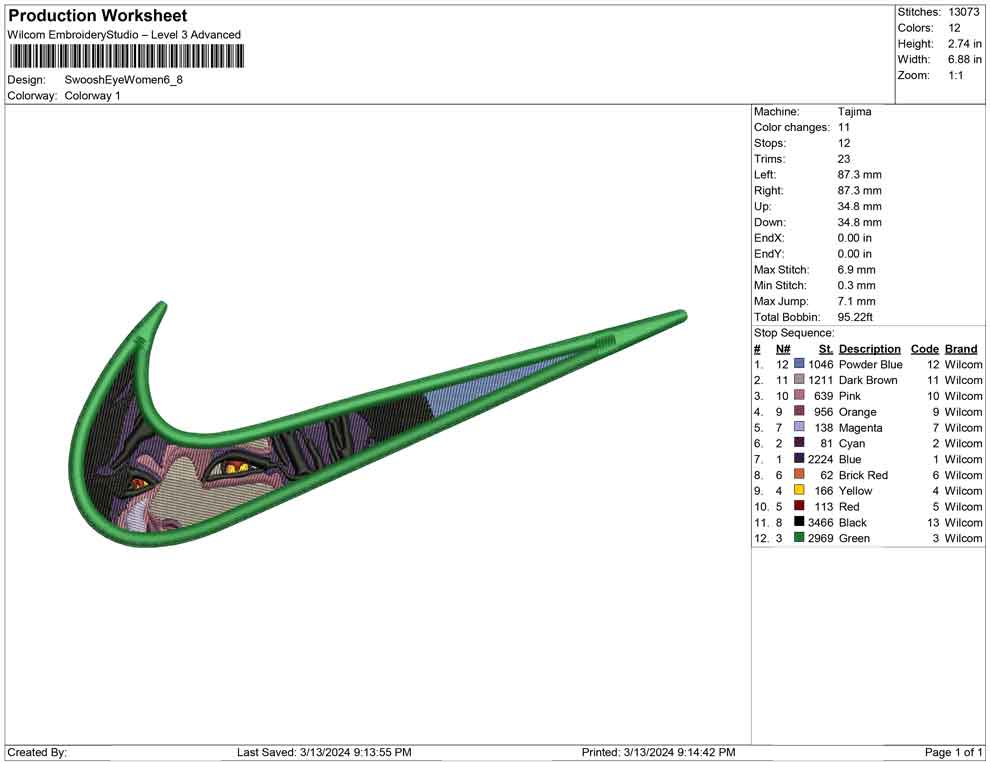Viewport: 990px width, 762px height.
Task: Click the min stitch value '0.3 mm'
Action: 856,285
